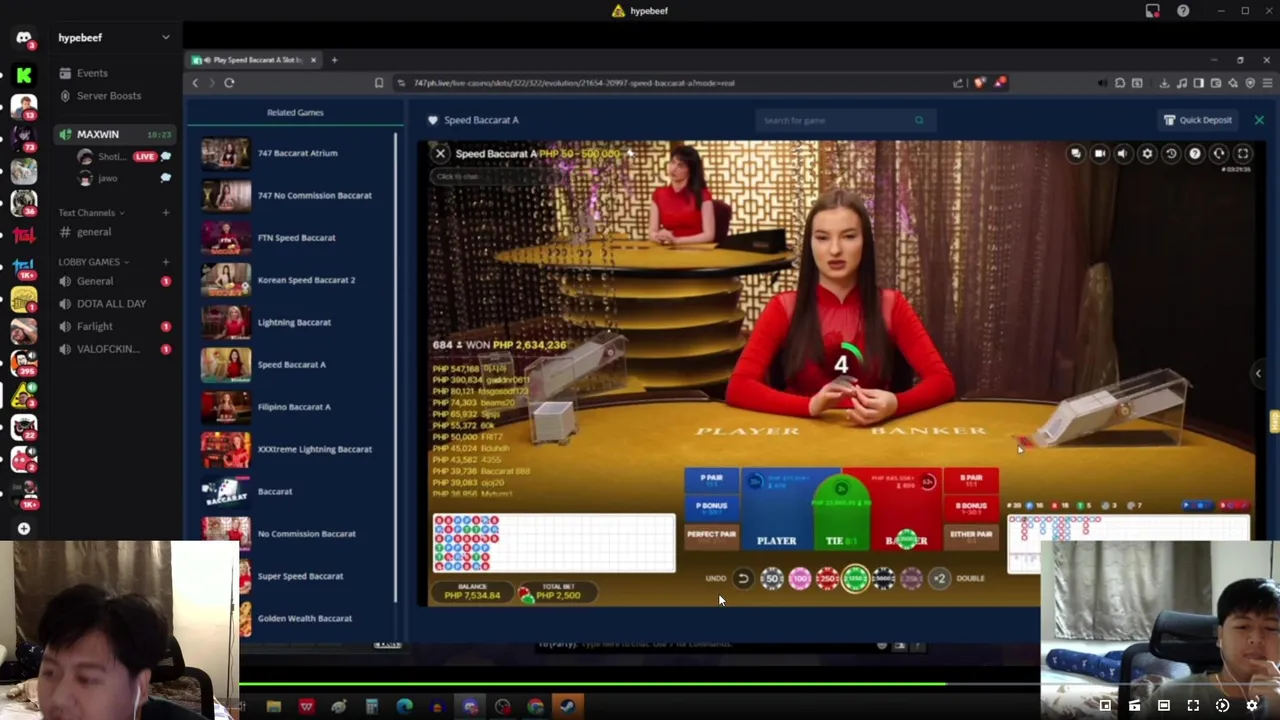
Task: Create channel in LOBBY GAMES category
Action: coord(166,262)
